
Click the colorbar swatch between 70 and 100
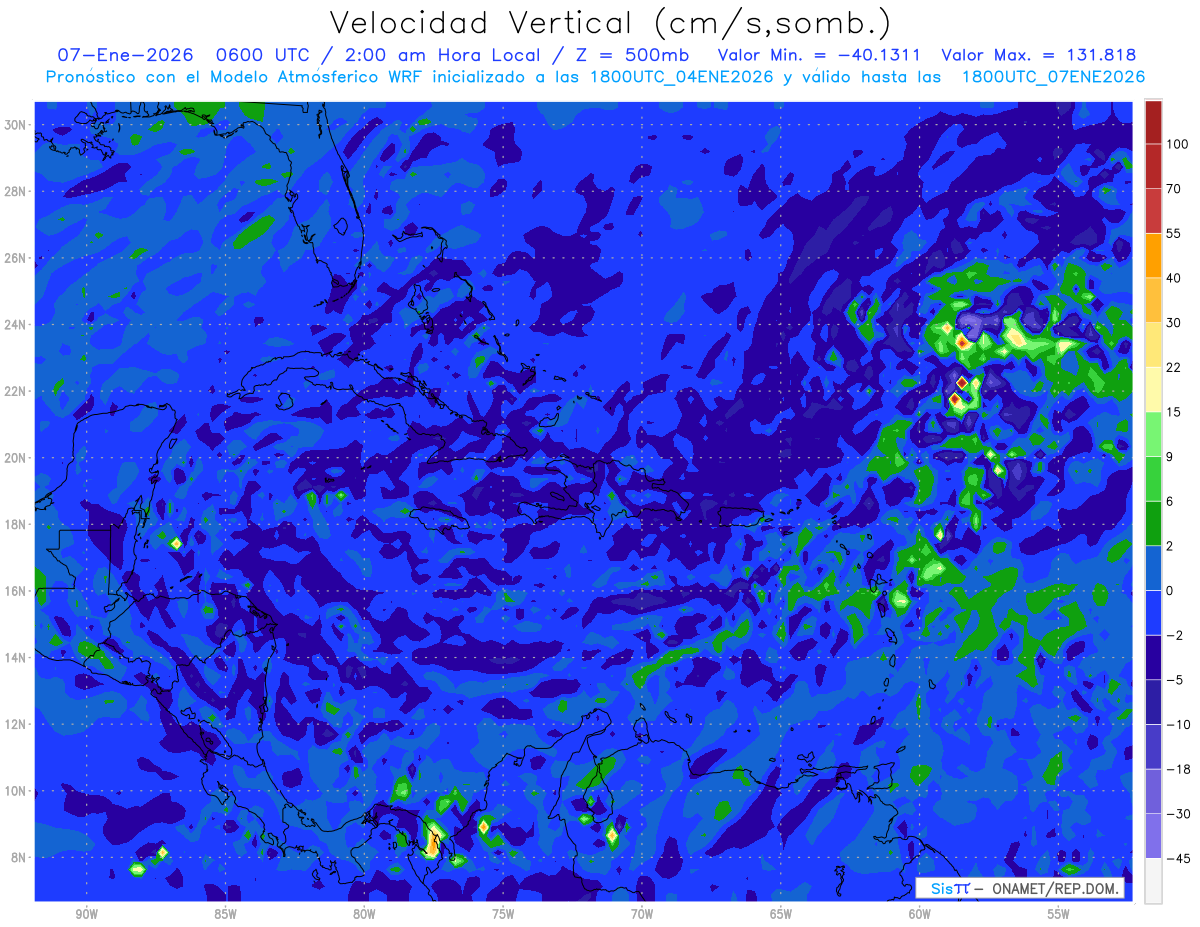(1153, 166)
